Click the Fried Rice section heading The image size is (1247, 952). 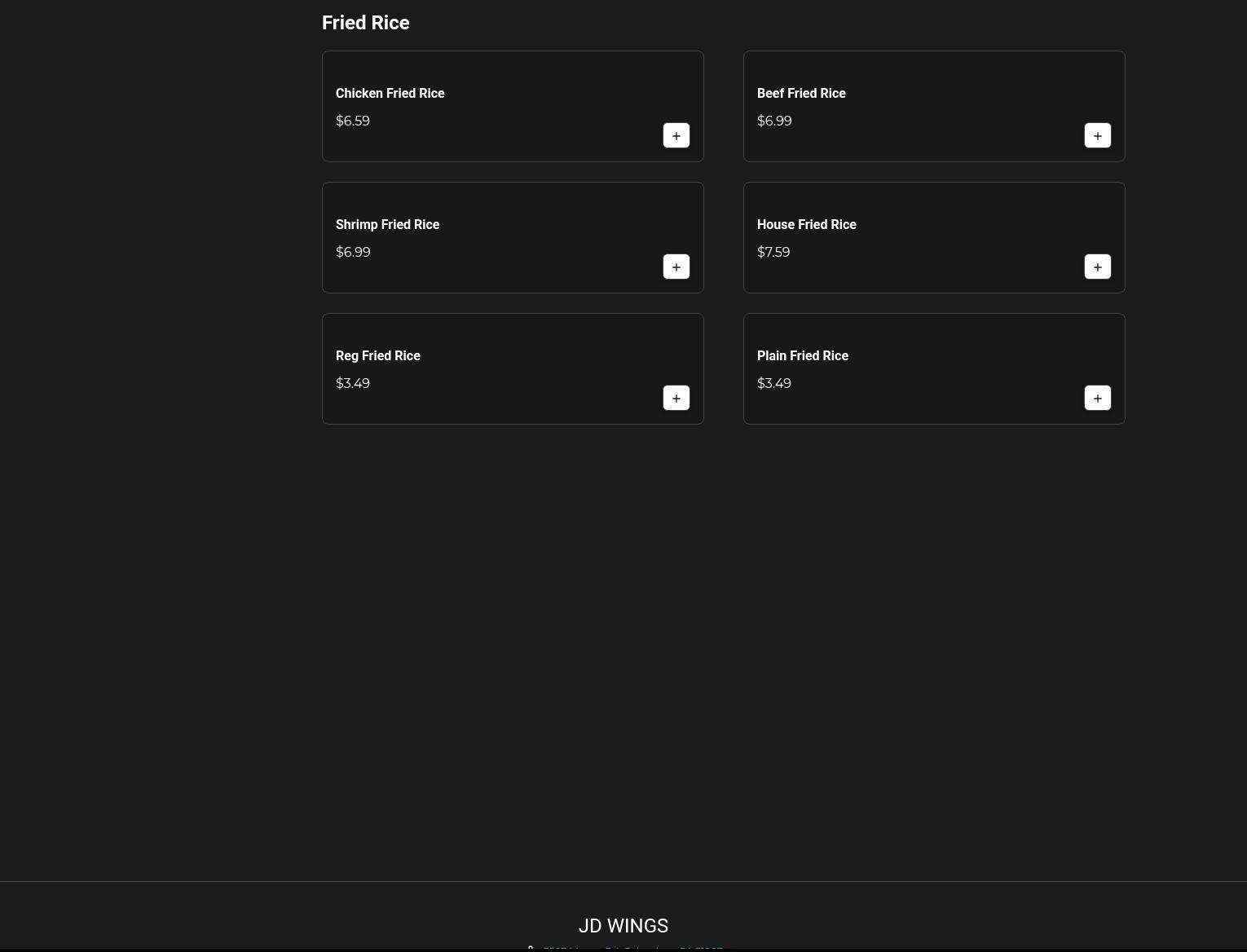pyautogui.click(x=366, y=23)
